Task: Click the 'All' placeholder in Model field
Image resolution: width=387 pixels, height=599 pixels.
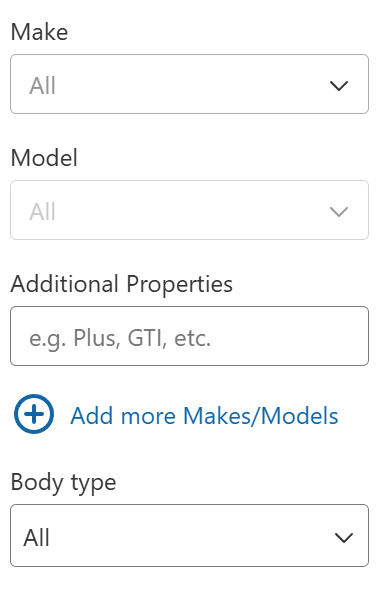Action: click(x=43, y=212)
